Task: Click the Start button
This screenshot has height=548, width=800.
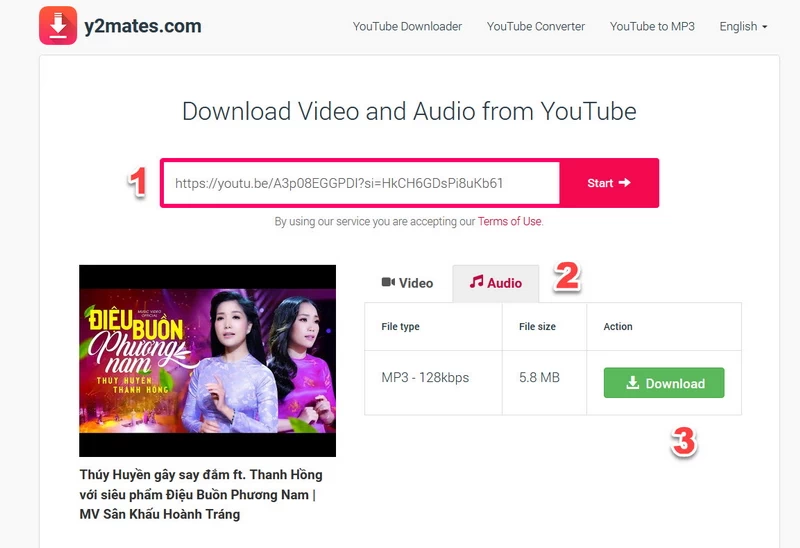Action: pyautogui.click(x=609, y=183)
